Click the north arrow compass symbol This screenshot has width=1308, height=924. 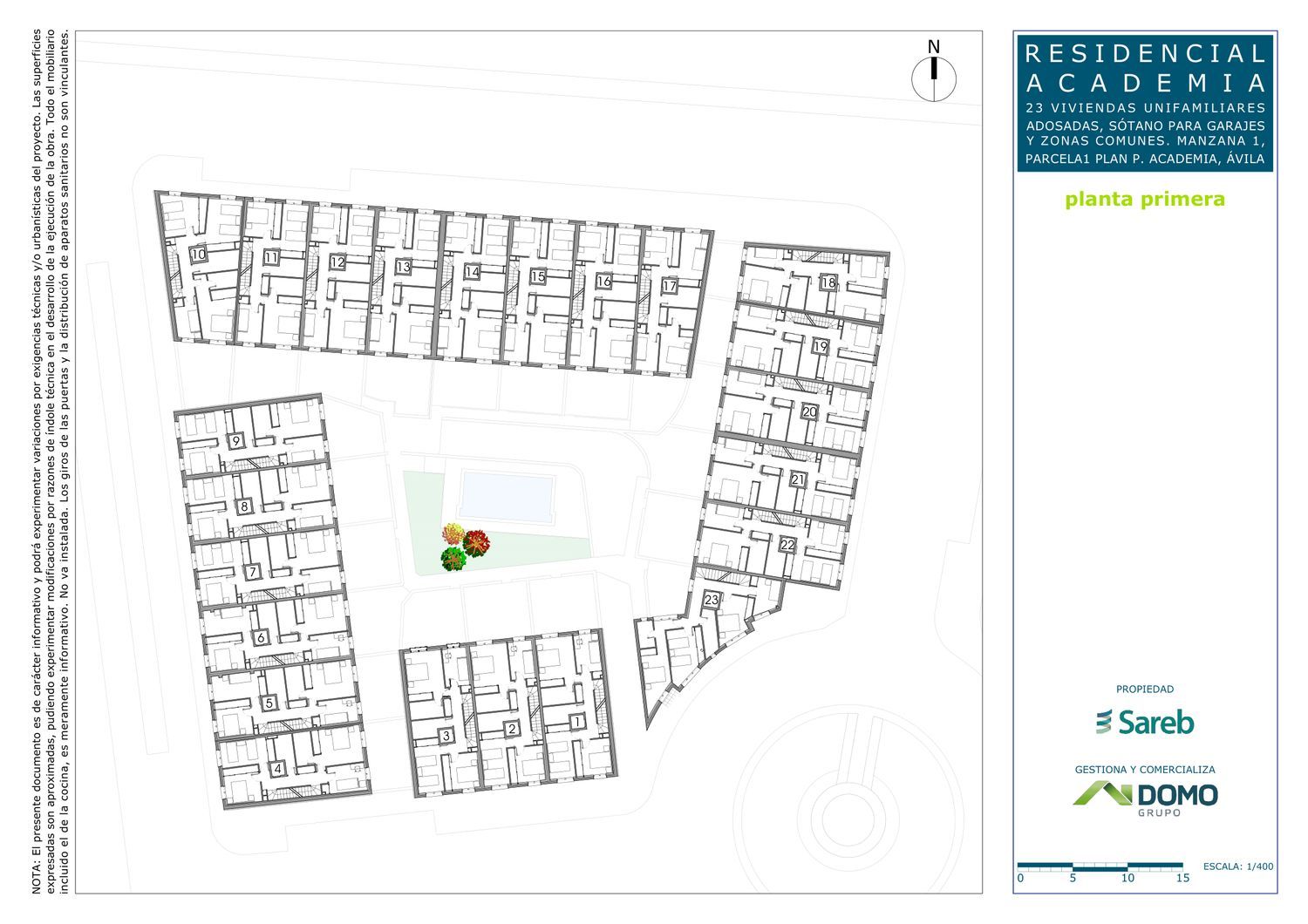click(x=934, y=78)
